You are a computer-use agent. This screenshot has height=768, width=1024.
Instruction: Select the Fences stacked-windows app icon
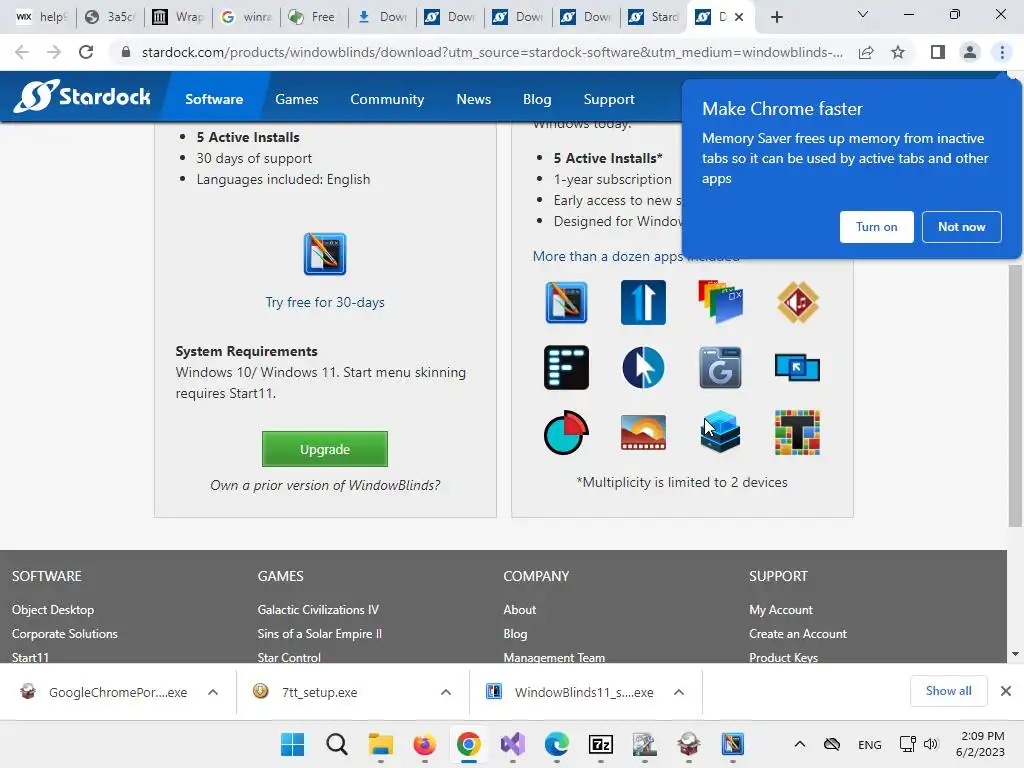click(x=720, y=302)
